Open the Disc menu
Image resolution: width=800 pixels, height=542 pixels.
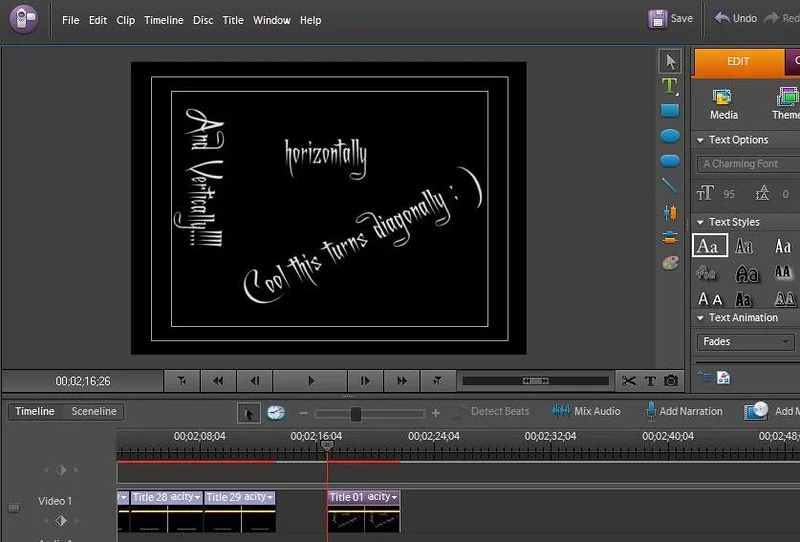[x=203, y=20]
